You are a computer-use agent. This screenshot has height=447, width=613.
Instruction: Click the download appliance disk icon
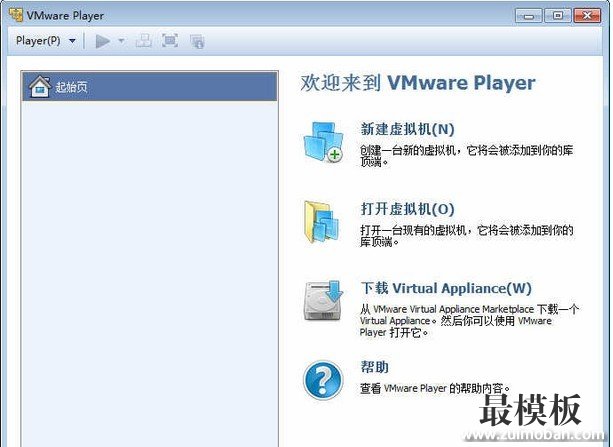coord(323,300)
